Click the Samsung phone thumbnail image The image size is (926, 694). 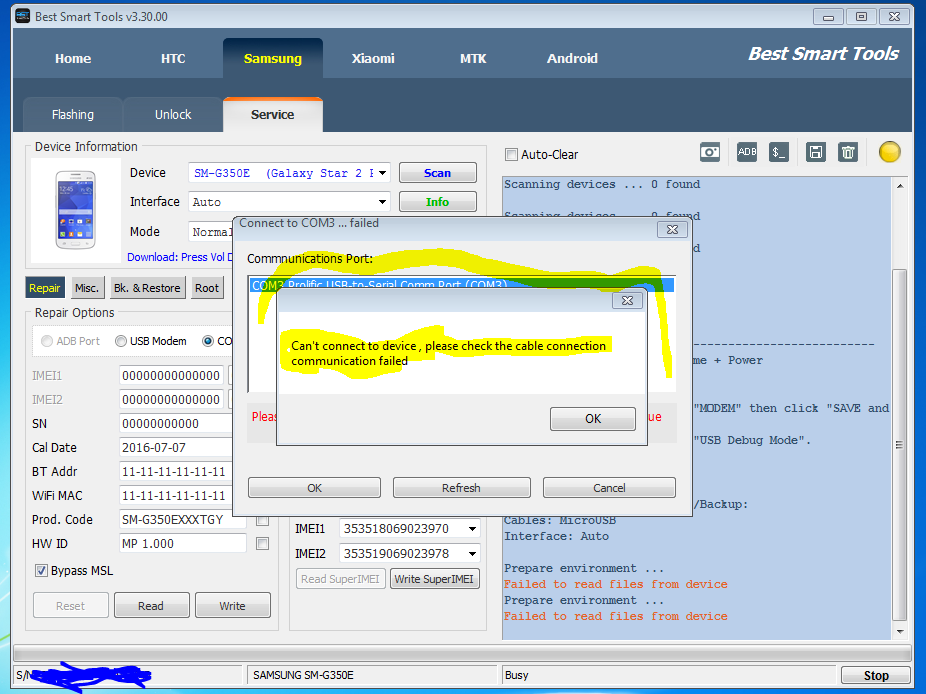click(x=76, y=209)
